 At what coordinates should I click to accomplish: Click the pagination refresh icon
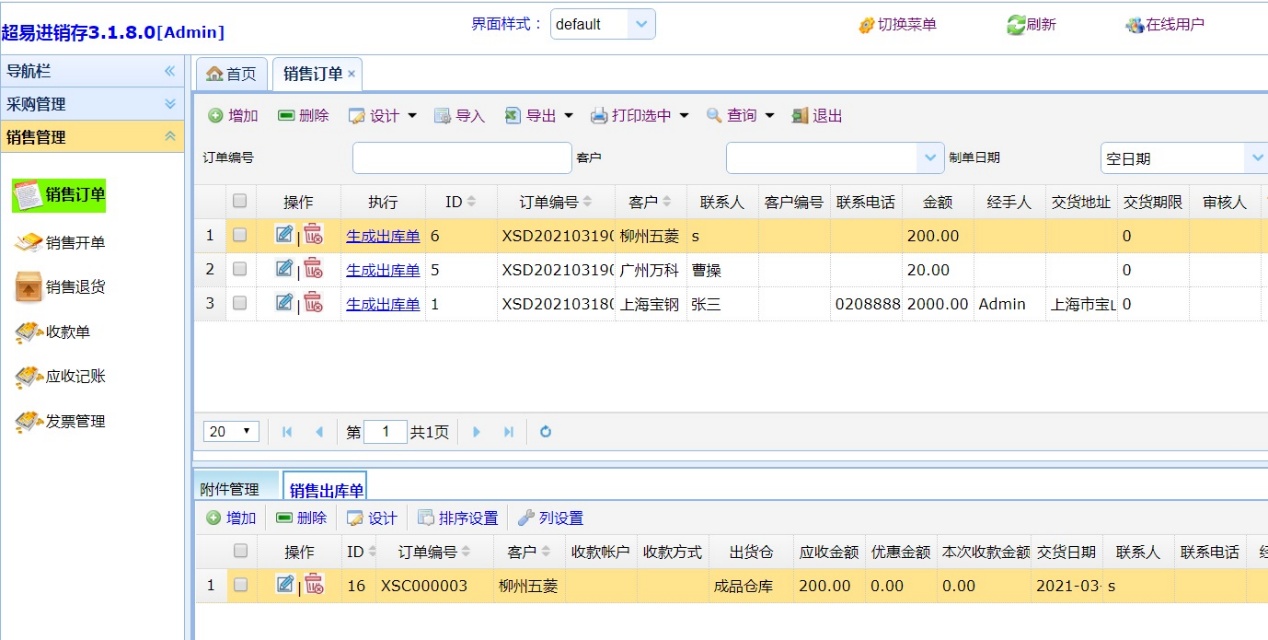coord(545,432)
